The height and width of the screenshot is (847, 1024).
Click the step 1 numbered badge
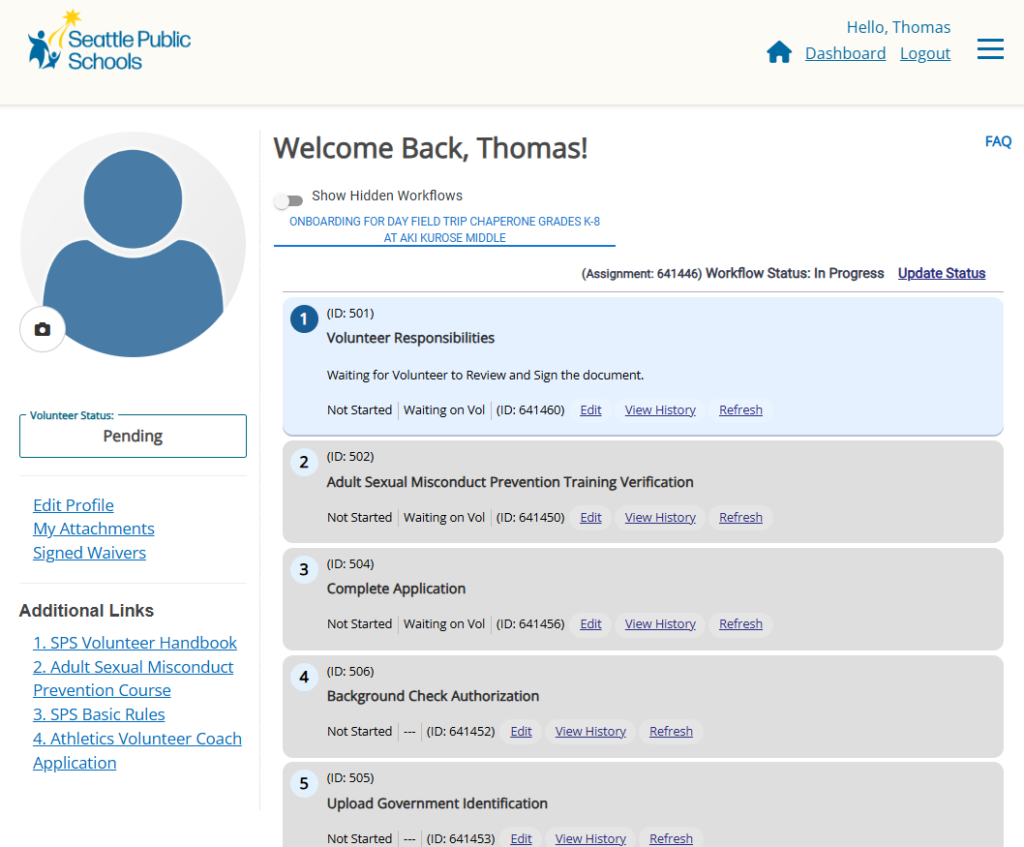click(x=303, y=319)
